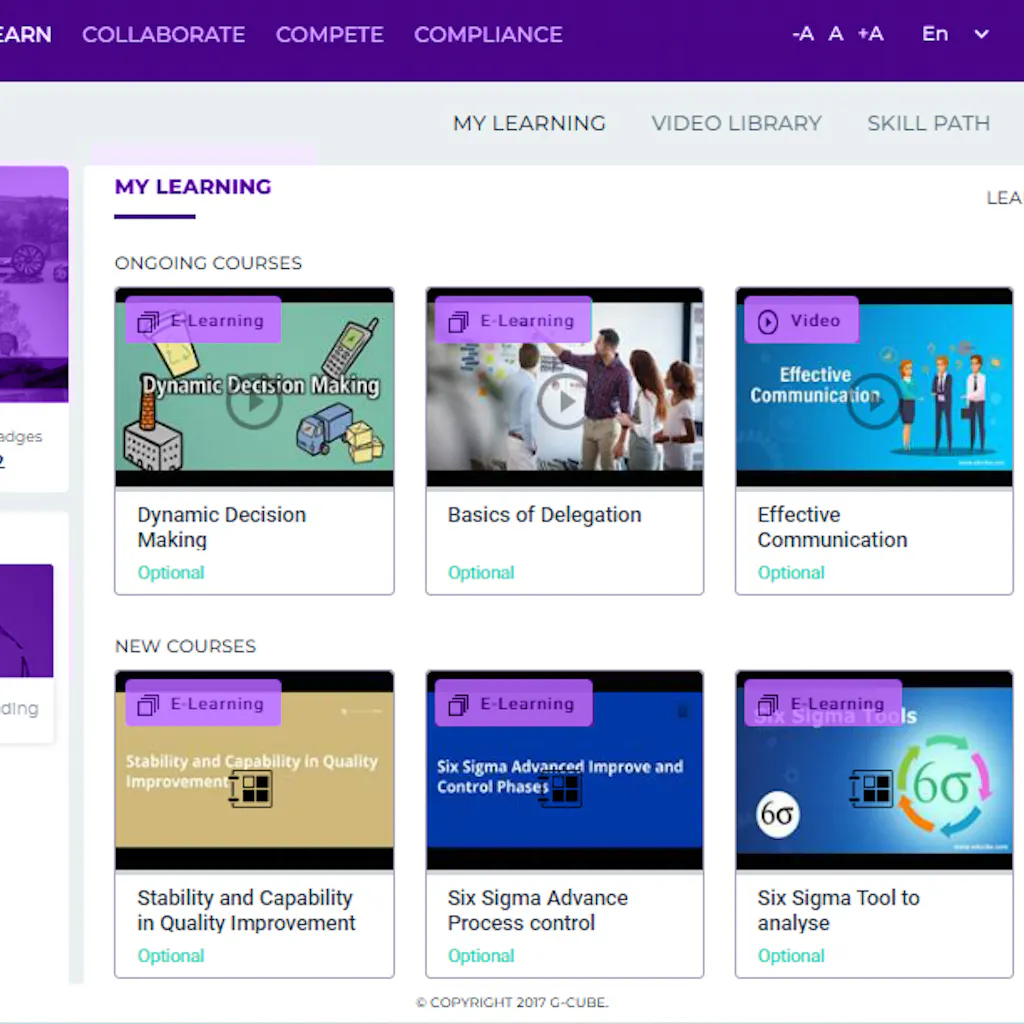Click the decrease font size -A icon
This screenshot has height=1024, width=1024.
click(802, 34)
